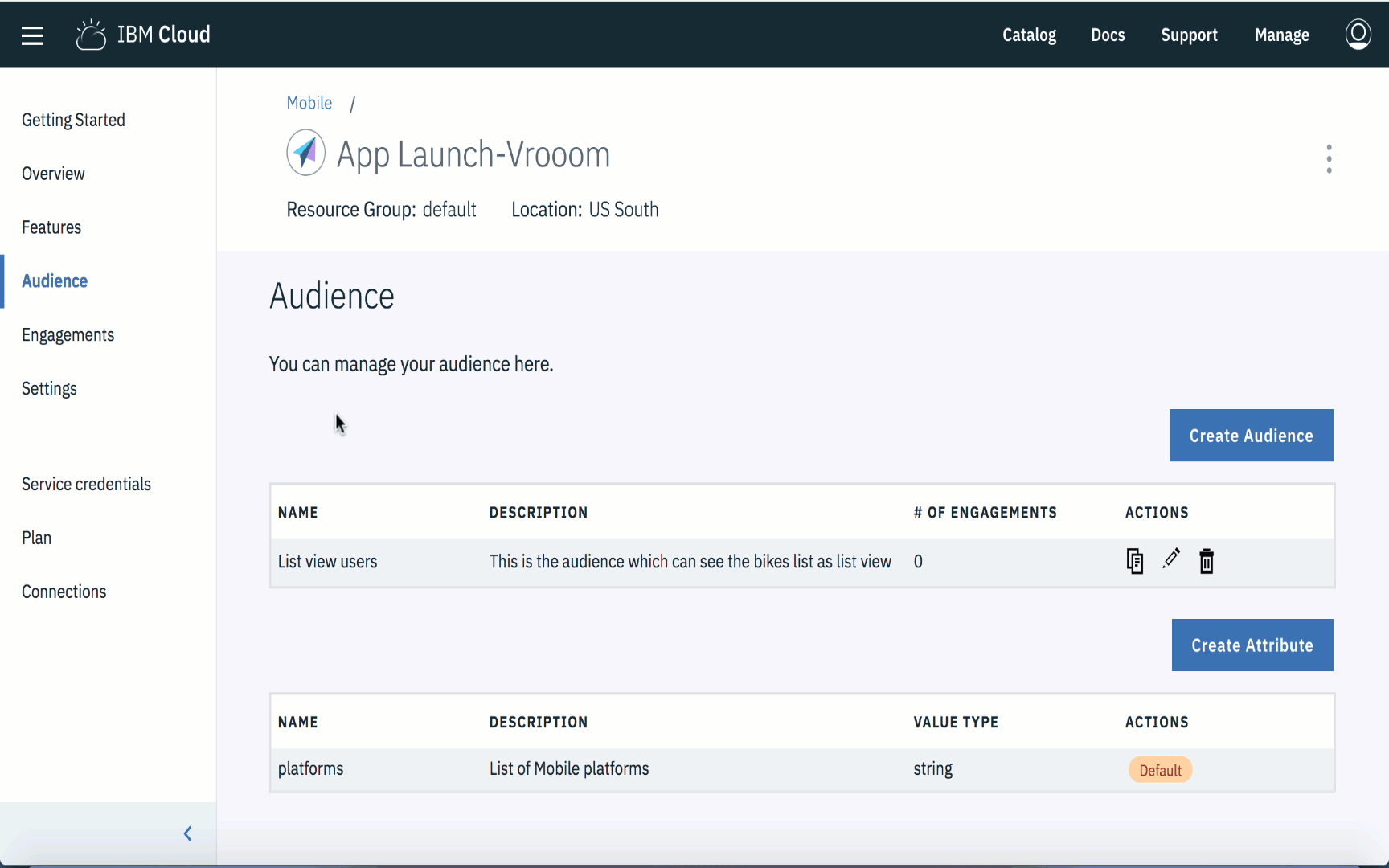Go to Getting Started page

pyautogui.click(x=73, y=120)
